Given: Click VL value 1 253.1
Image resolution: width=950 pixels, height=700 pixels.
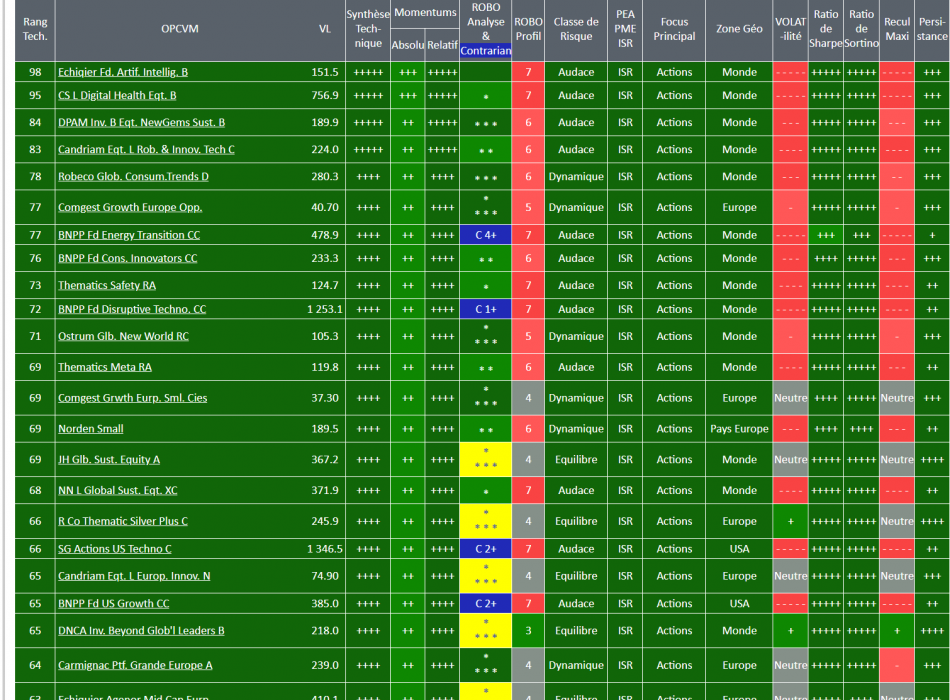Looking at the screenshot, I should (325, 309).
